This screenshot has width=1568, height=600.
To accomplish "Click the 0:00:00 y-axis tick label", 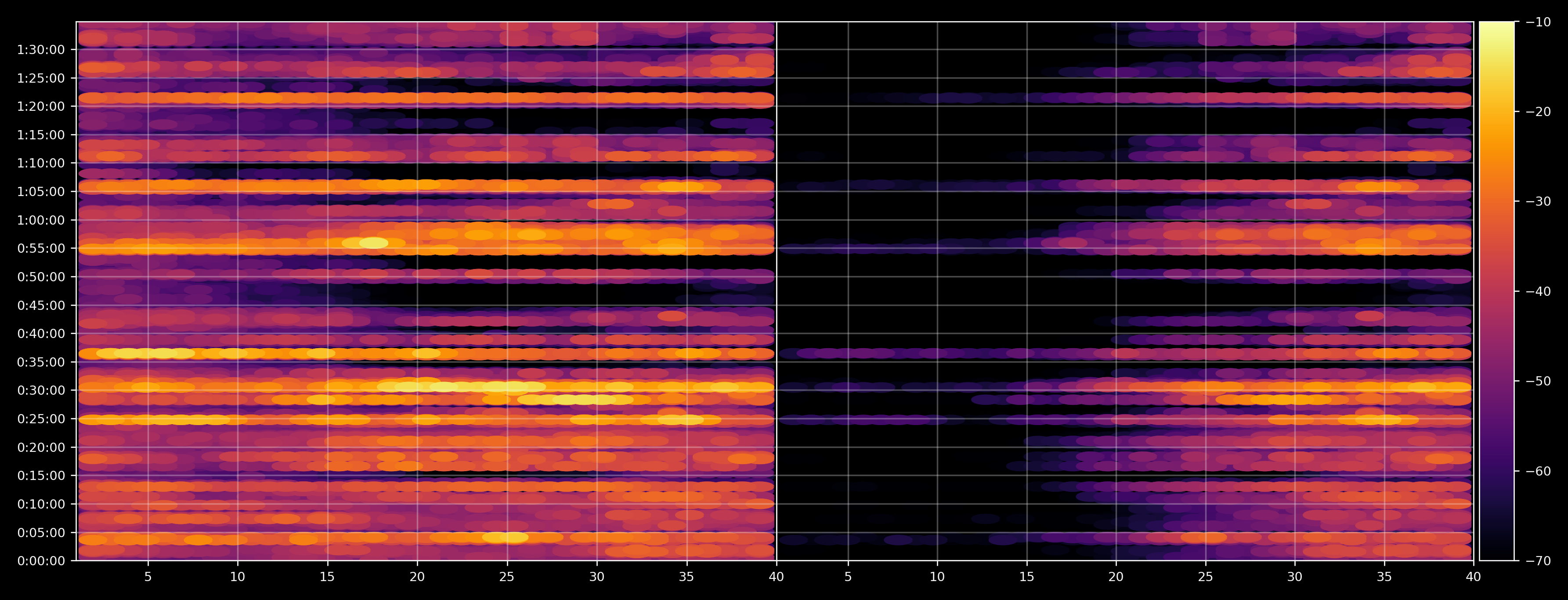I will pyautogui.click(x=41, y=561).
